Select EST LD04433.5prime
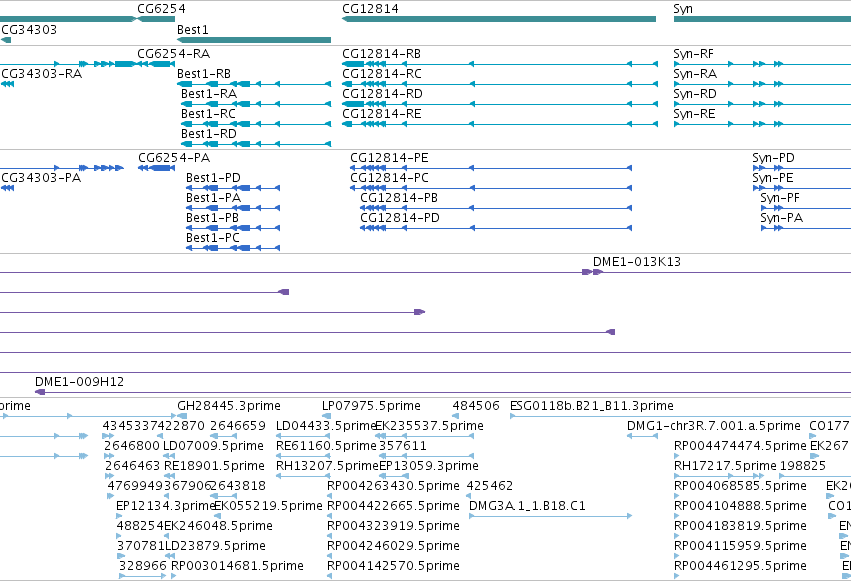This screenshot has width=851, height=581. click(326, 426)
